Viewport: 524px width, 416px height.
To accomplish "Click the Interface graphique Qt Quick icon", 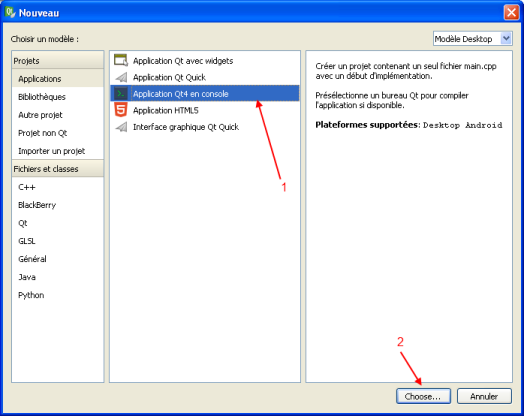I will 121,127.
